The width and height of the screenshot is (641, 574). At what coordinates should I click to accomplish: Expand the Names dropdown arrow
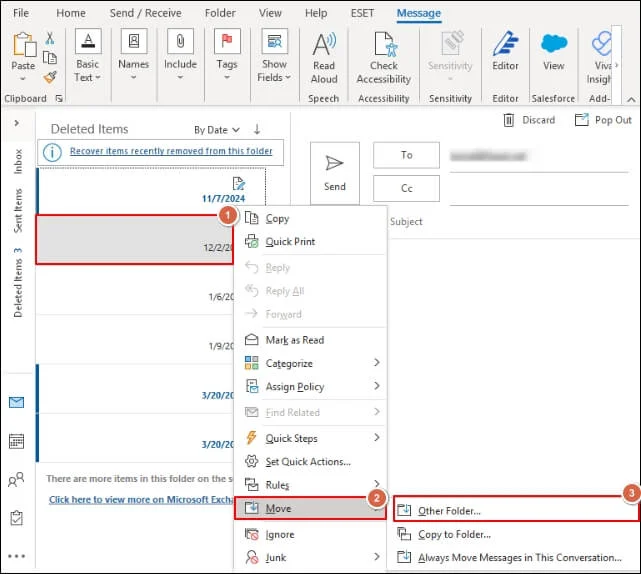134,77
